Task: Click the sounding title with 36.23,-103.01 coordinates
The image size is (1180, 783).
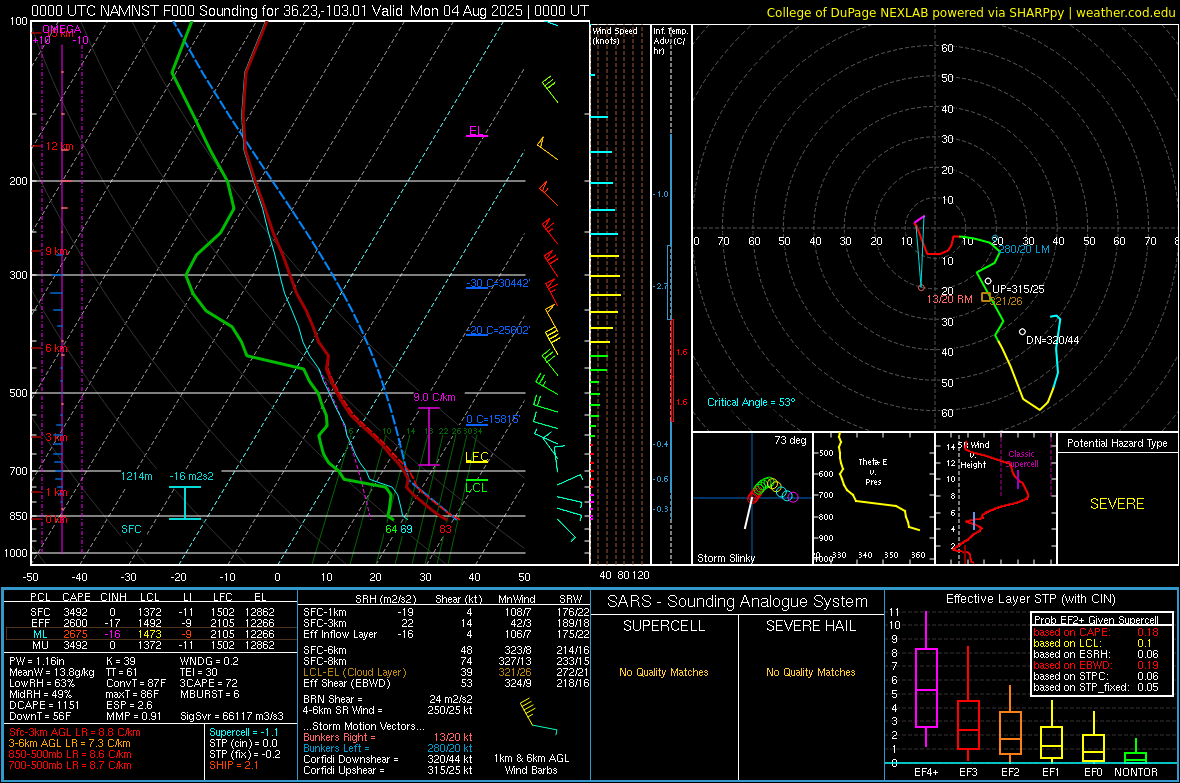Action: pyautogui.click(x=309, y=11)
